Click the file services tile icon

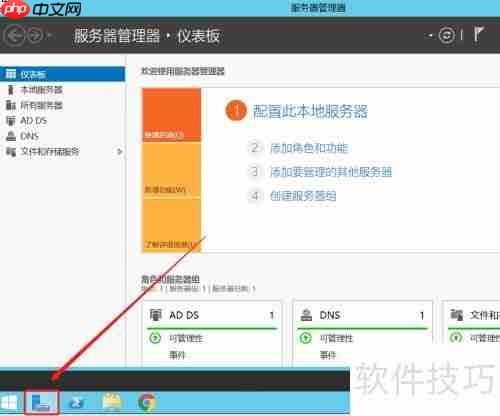click(x=457, y=315)
